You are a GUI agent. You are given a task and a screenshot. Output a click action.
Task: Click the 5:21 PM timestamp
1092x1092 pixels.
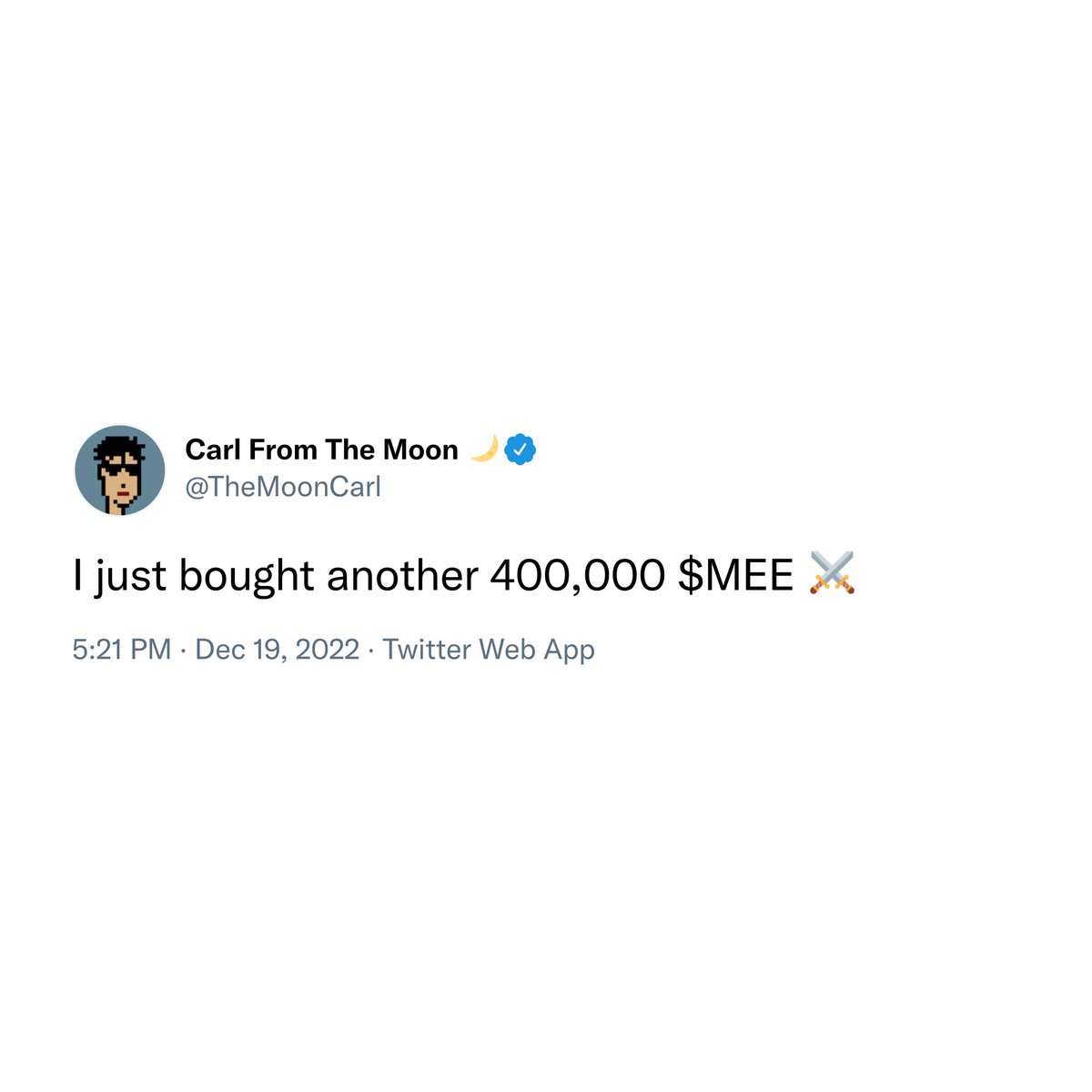click(x=122, y=650)
